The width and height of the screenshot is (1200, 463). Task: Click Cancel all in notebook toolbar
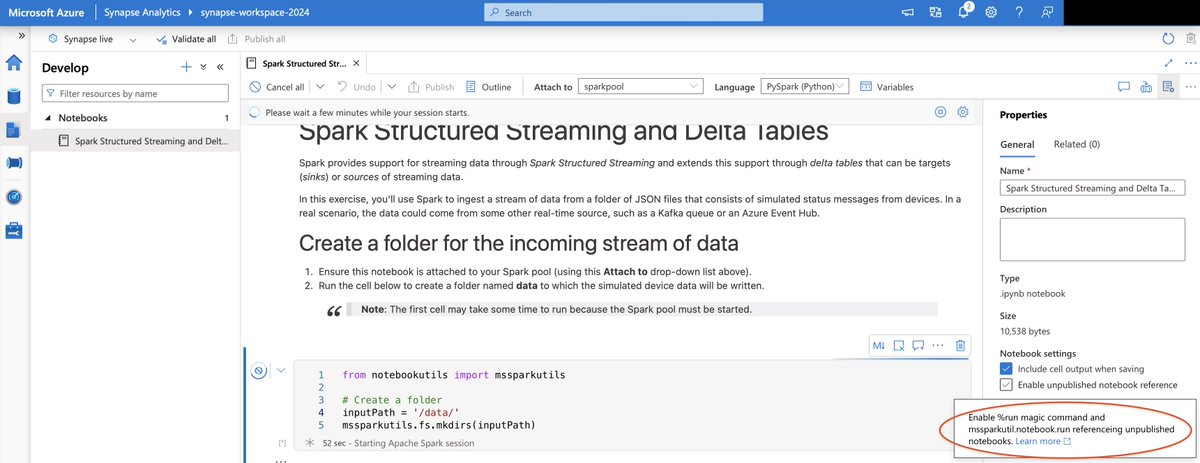(x=277, y=87)
